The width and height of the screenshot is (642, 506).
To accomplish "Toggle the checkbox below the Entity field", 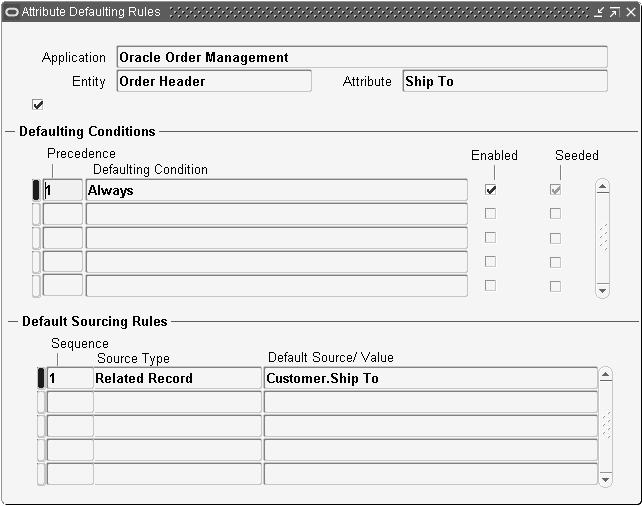I will pos(38,105).
